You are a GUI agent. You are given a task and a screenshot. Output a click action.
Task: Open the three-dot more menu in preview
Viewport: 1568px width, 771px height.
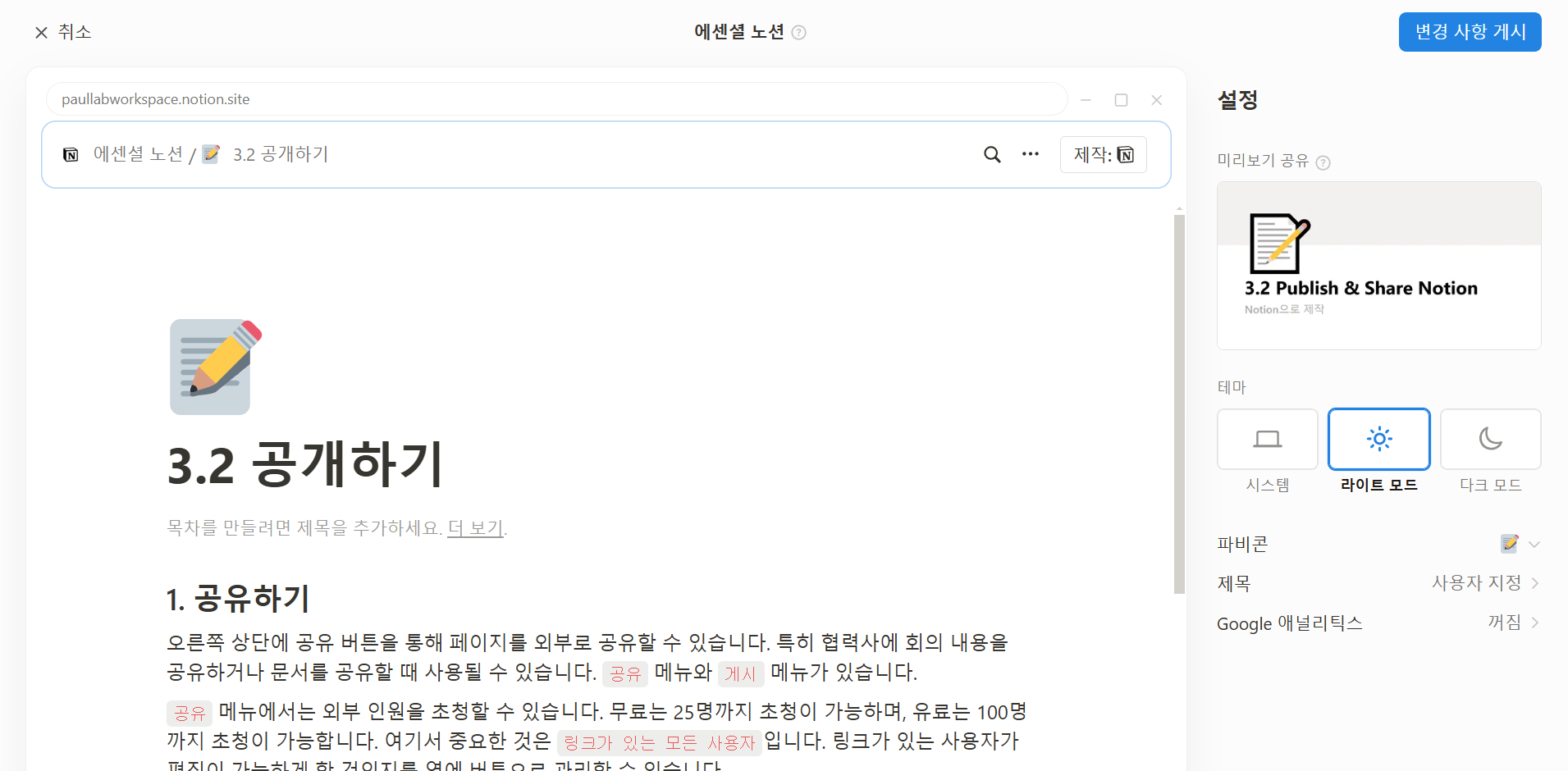(1031, 154)
